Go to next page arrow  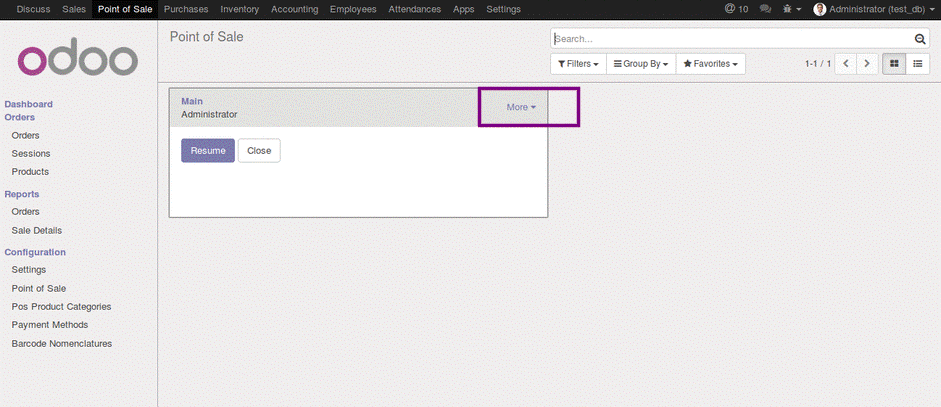(867, 64)
